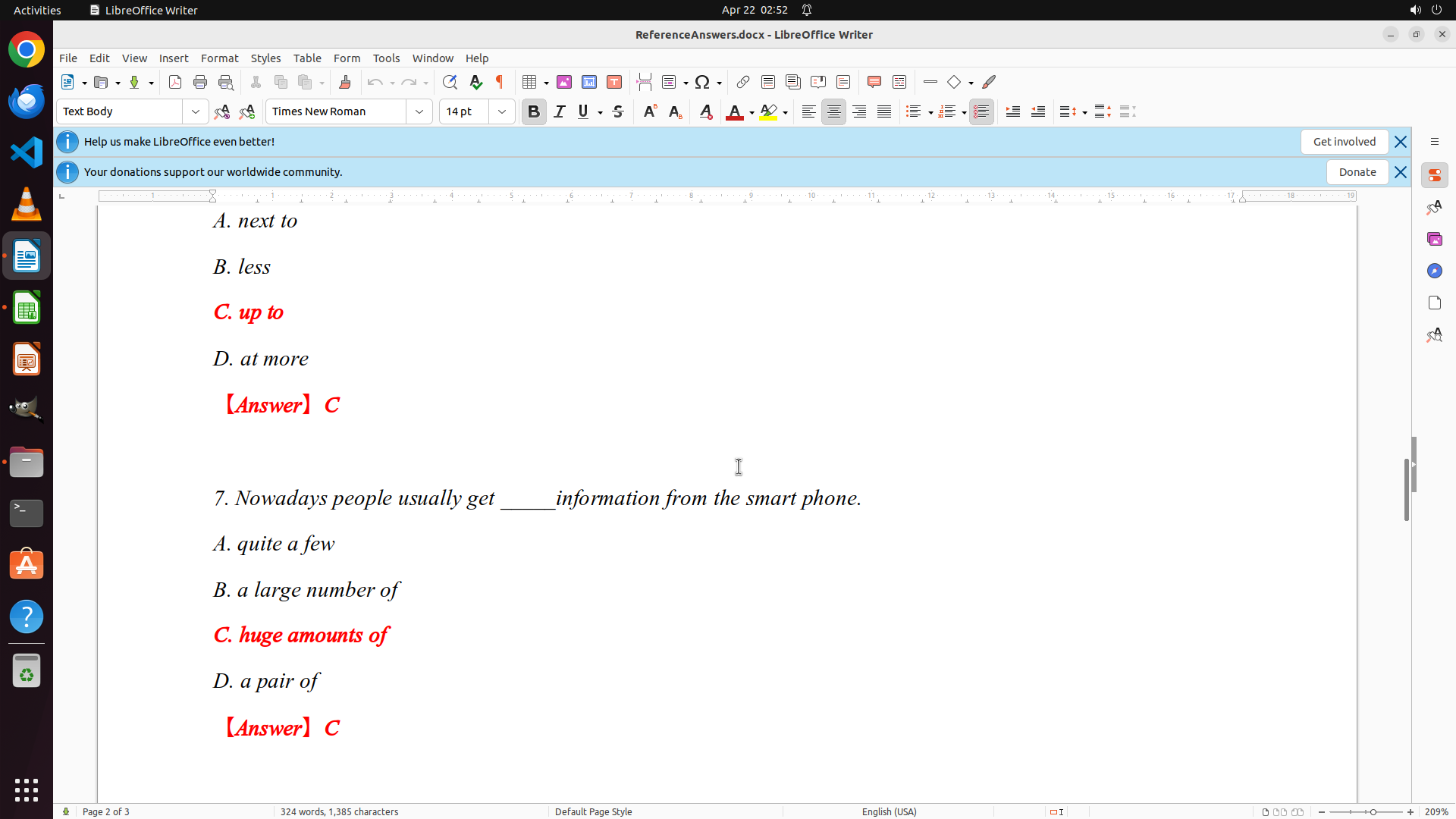Click the Insert Hyperlink icon
This screenshot has height=819, width=1456.
[743, 82]
